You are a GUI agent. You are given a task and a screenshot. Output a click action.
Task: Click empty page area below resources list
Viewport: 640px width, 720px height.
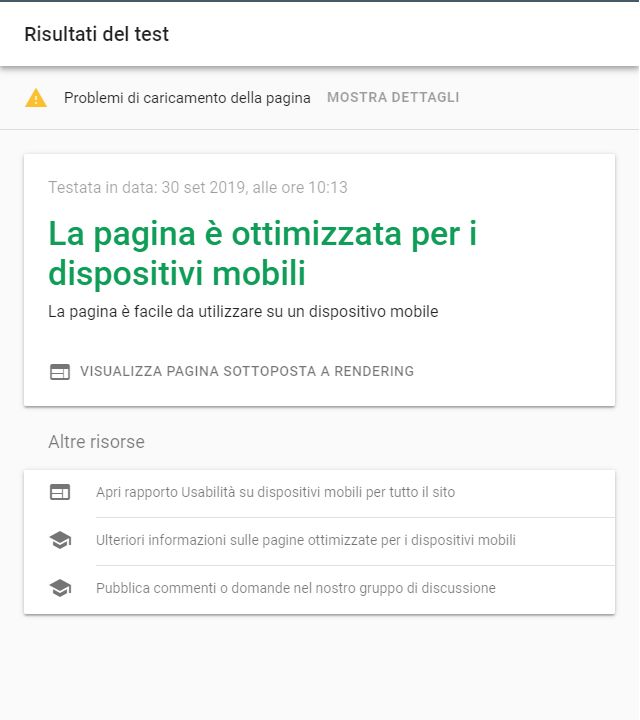click(320, 666)
